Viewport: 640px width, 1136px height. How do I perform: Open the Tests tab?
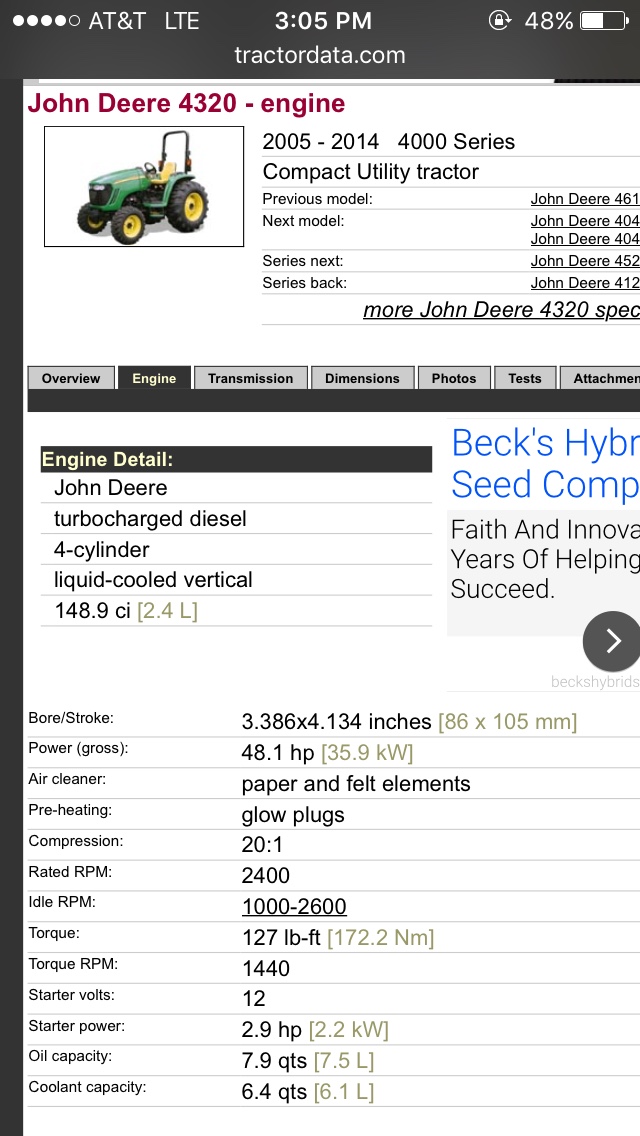coord(525,378)
